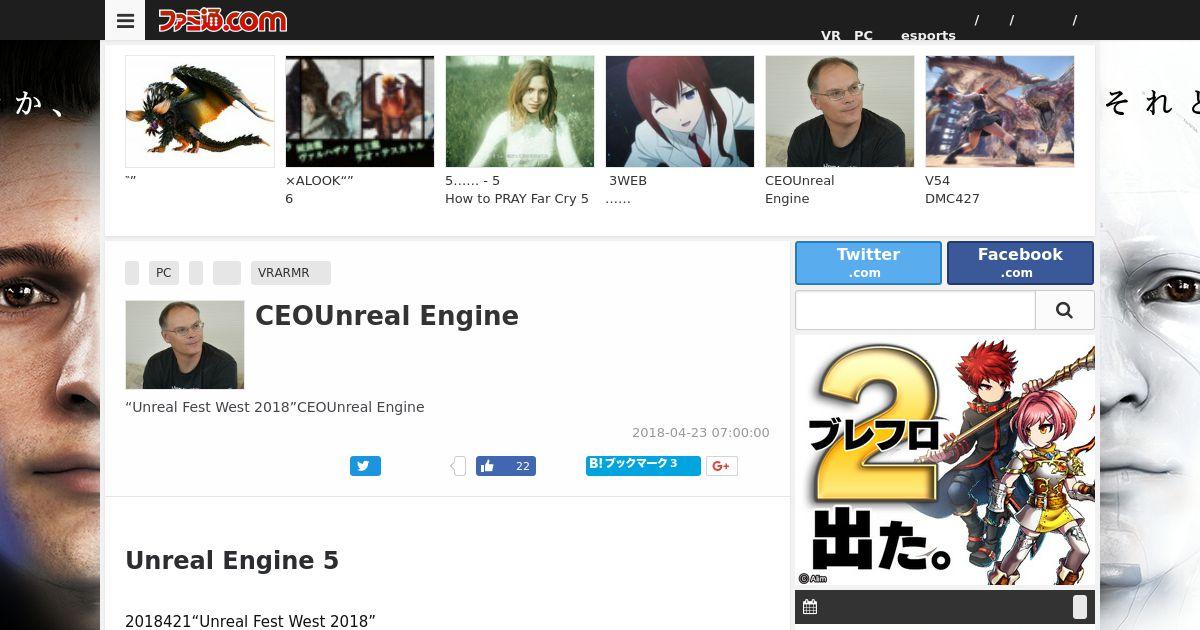Screen dimensions: 1200x630
Task: Open the V54 DMC427 monster thumbnail
Action: tap(1000, 111)
